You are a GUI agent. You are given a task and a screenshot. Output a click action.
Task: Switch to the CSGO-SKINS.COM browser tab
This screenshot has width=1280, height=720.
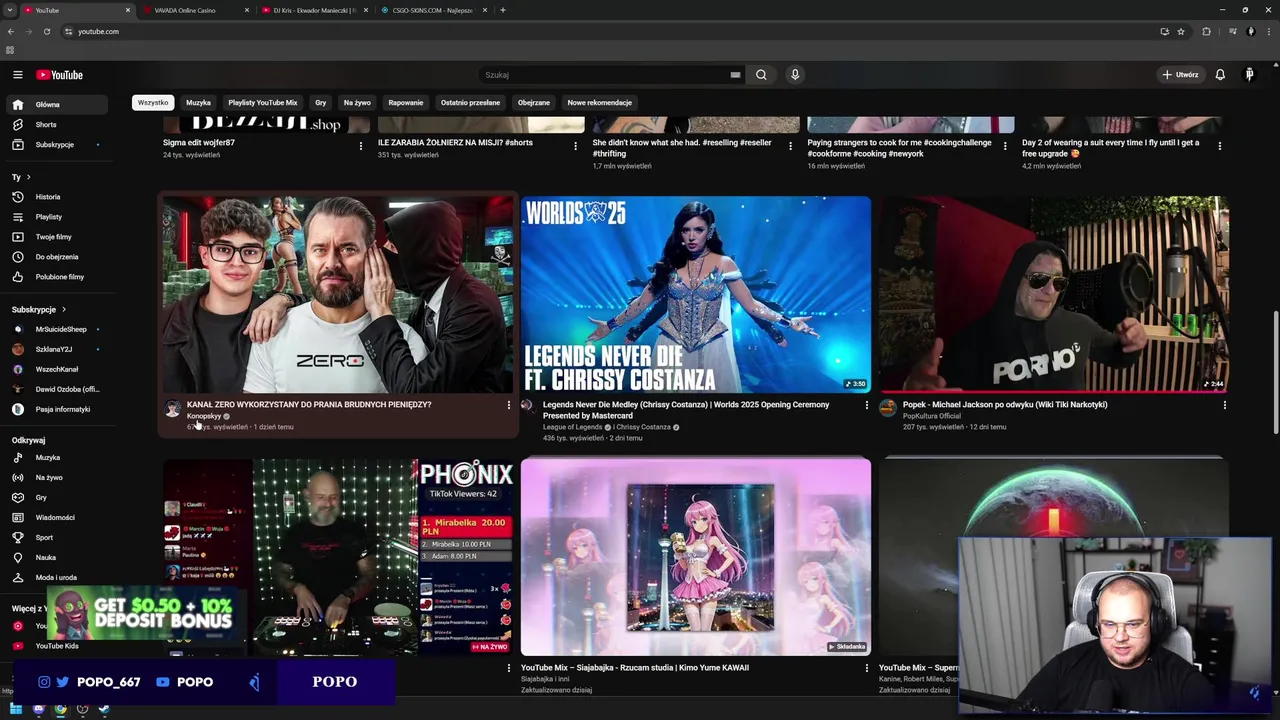click(434, 10)
